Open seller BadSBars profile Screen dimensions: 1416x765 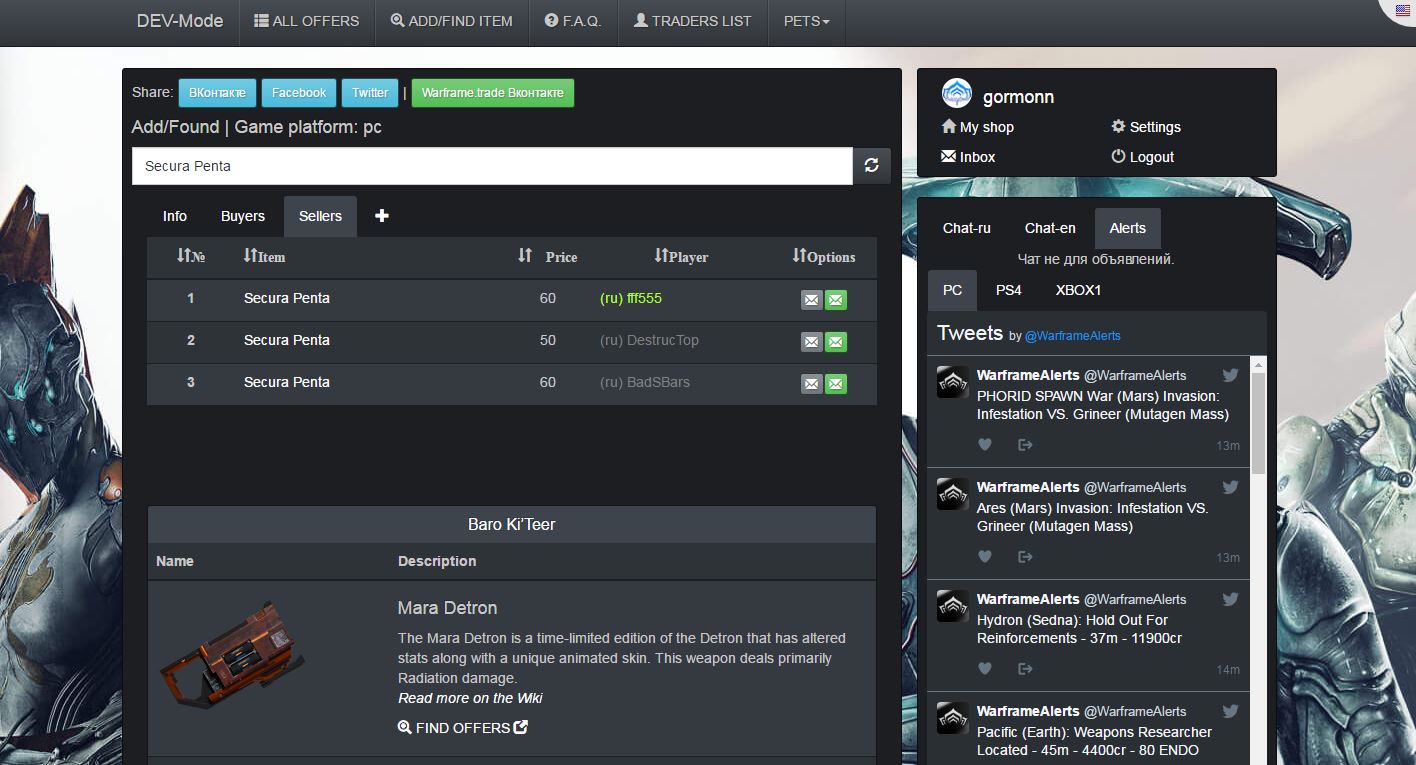645,382
